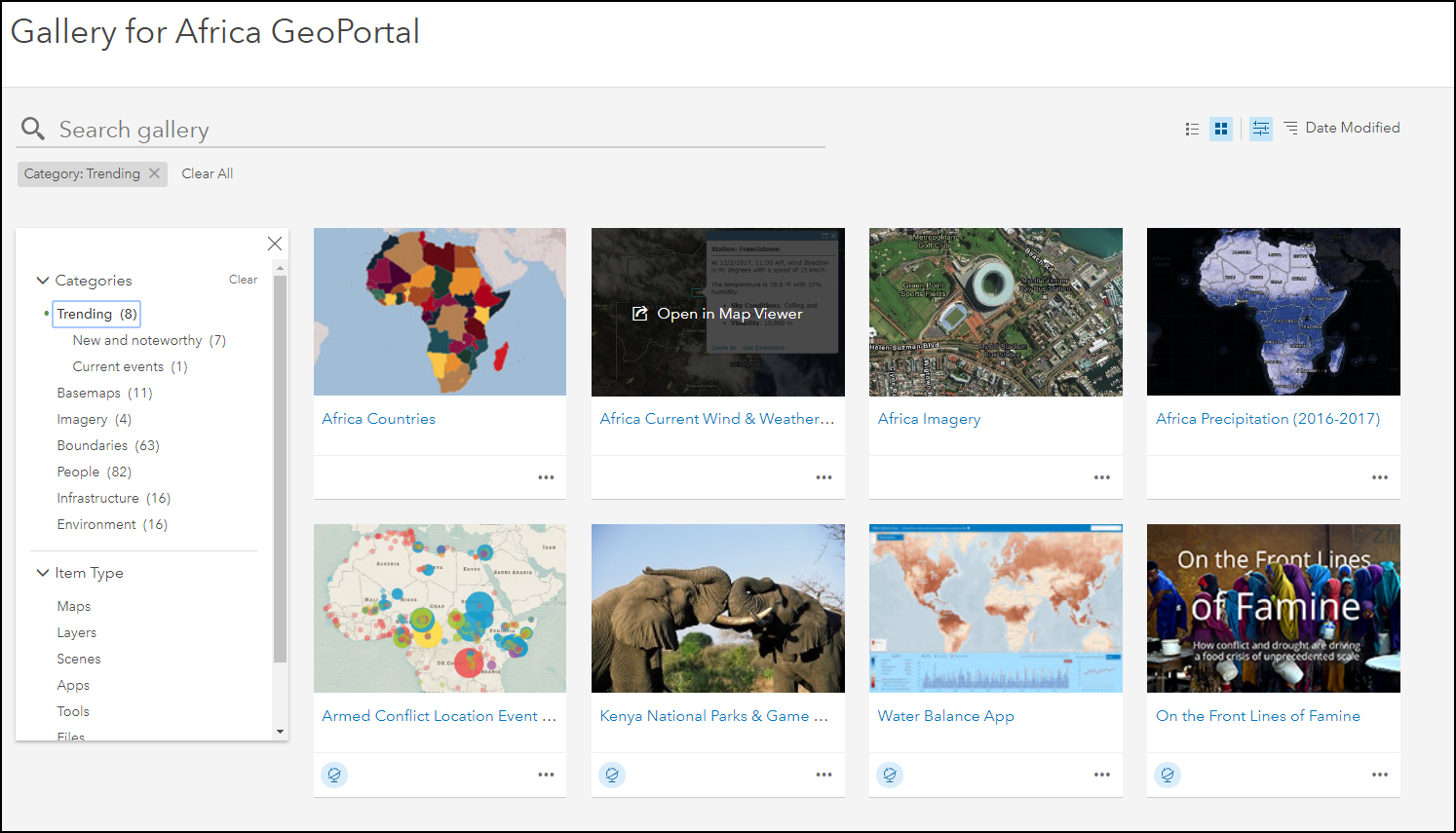Switch to list view layout
1456x833 pixels.
coord(1192,129)
